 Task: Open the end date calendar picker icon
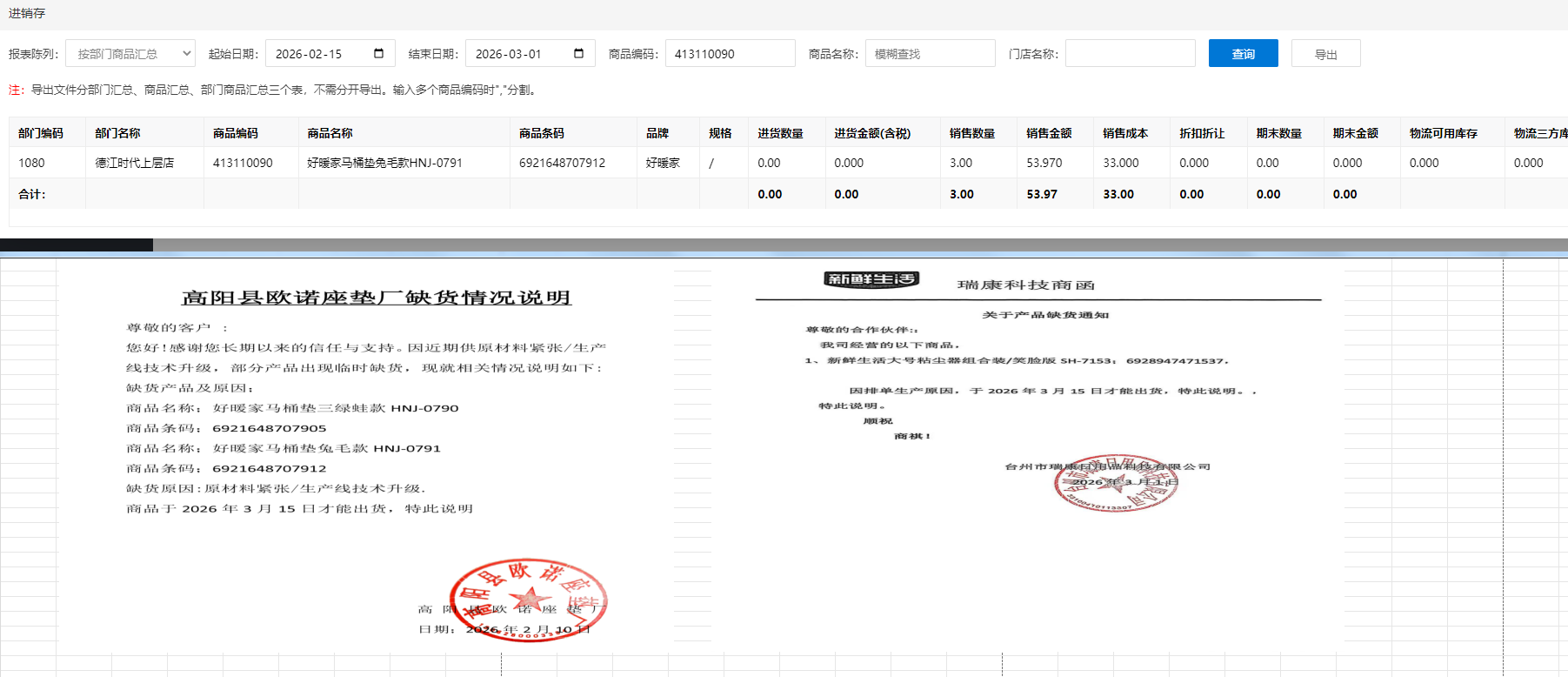[x=578, y=54]
